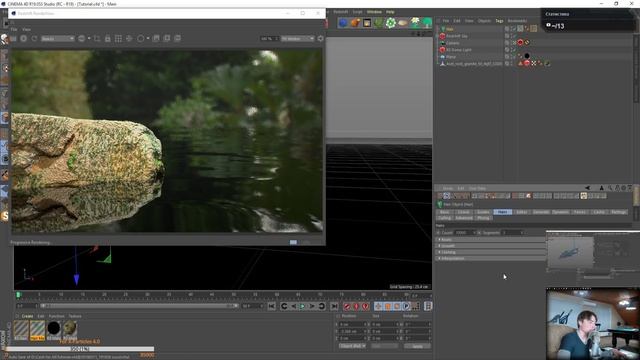Open Objects menu in Object Manager
This screenshot has width=640, height=360.
coord(484,21)
